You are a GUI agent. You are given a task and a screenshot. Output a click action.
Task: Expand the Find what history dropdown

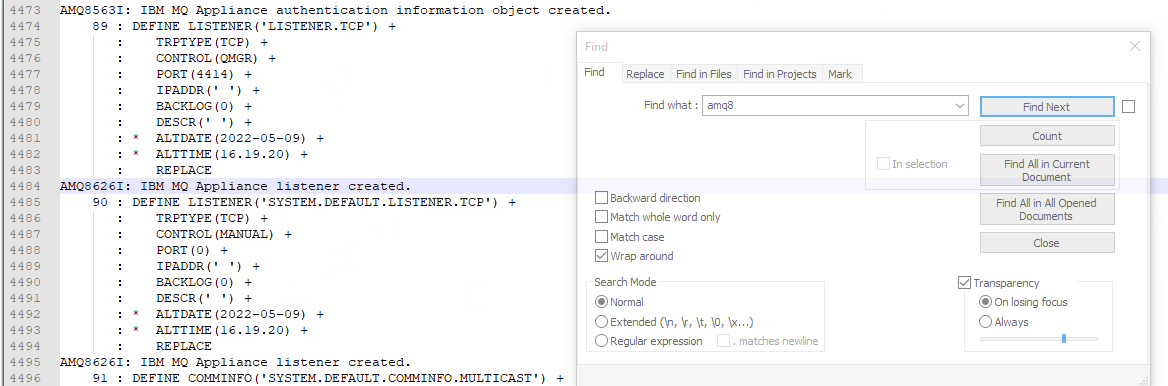(x=959, y=106)
